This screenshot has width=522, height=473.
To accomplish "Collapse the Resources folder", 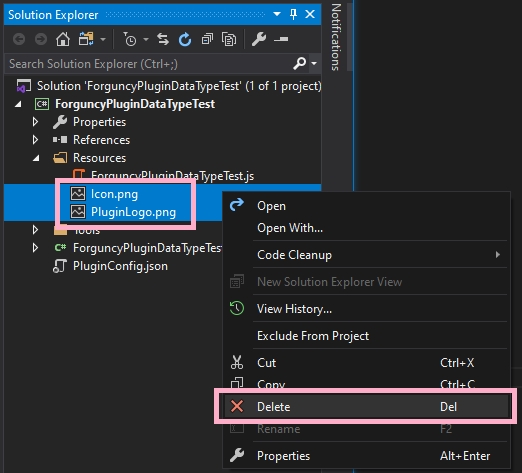I will point(36,158).
